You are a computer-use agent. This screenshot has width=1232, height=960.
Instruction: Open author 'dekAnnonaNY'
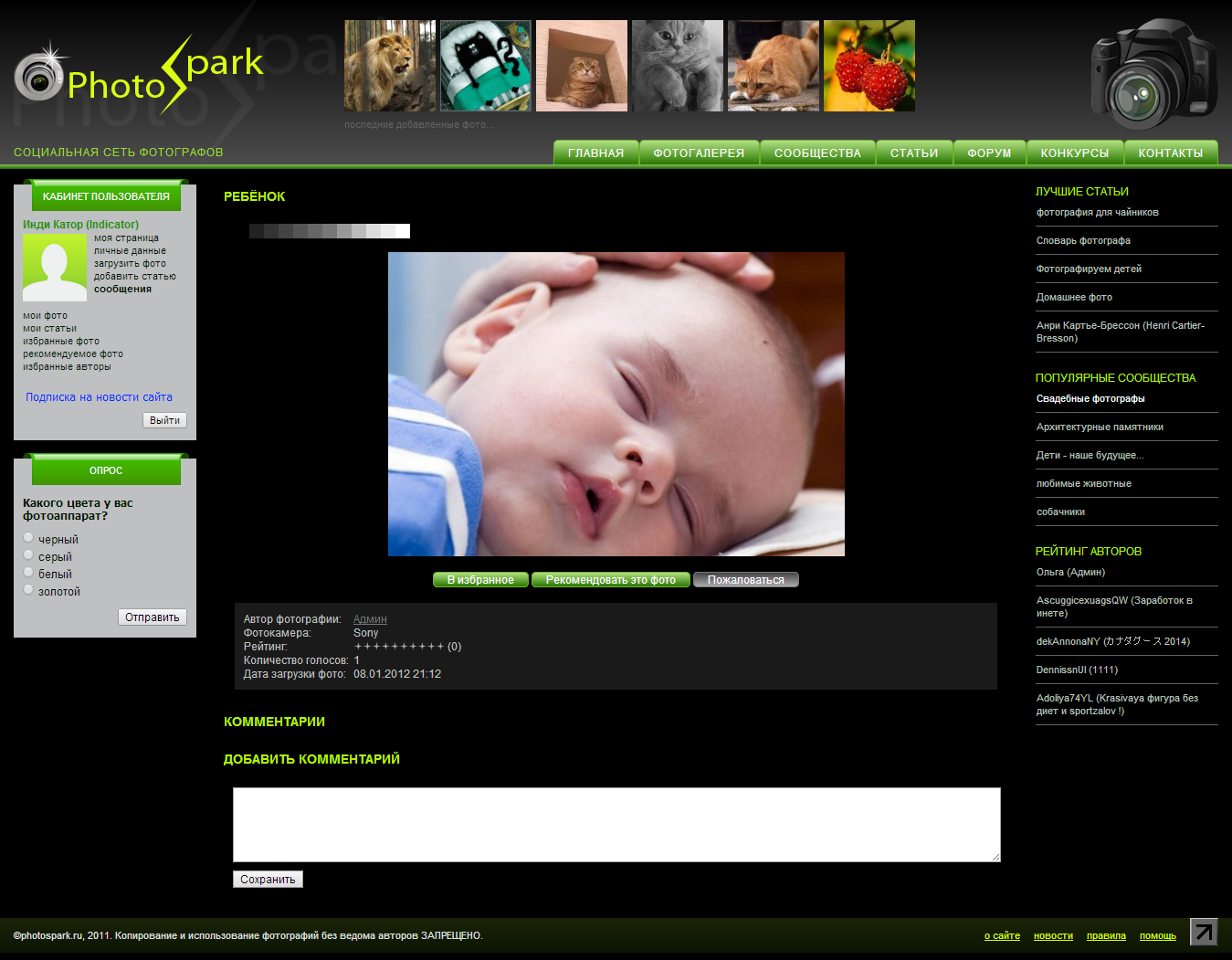coord(1113,641)
